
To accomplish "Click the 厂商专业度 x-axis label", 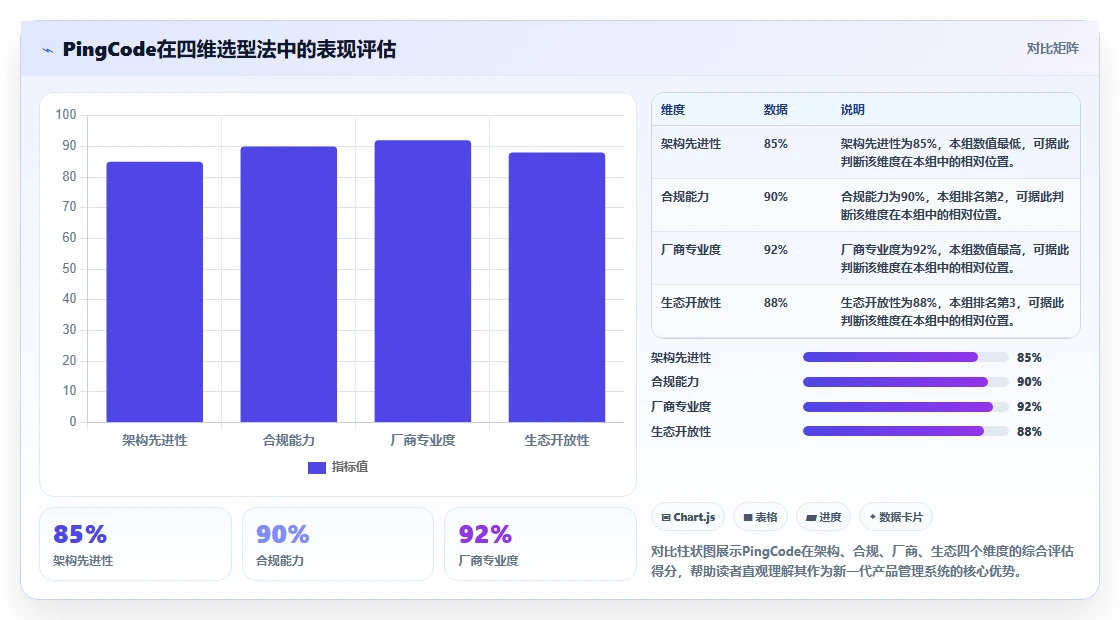I will [x=423, y=440].
